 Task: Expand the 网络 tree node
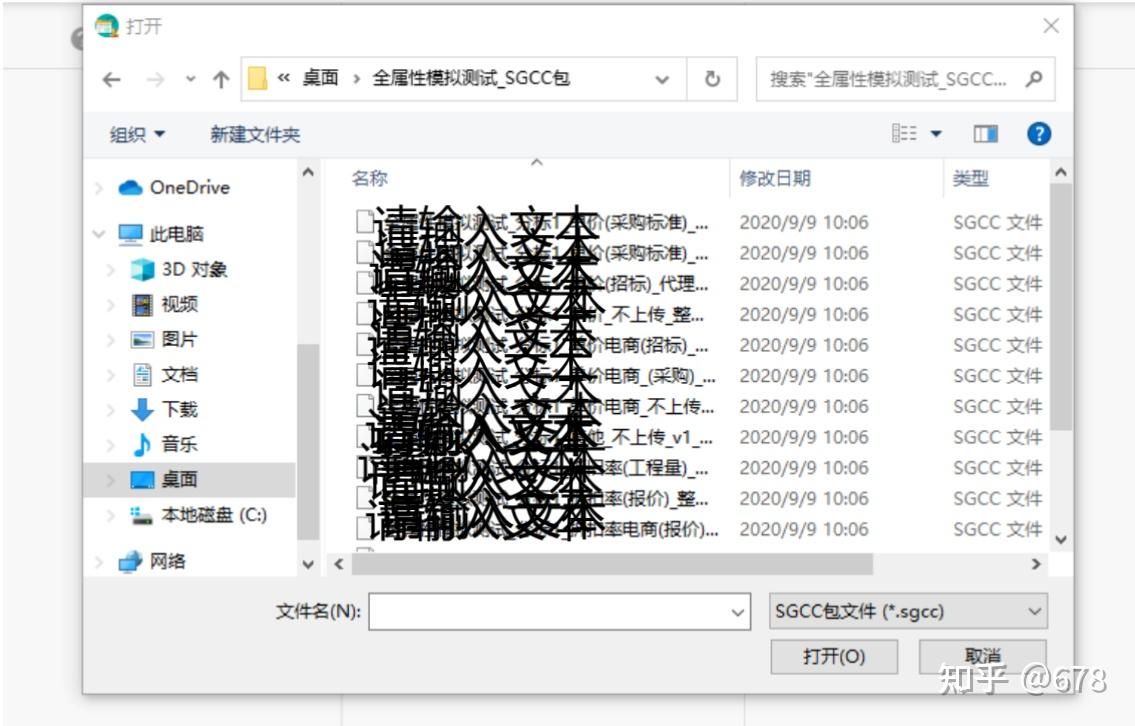(x=97, y=562)
